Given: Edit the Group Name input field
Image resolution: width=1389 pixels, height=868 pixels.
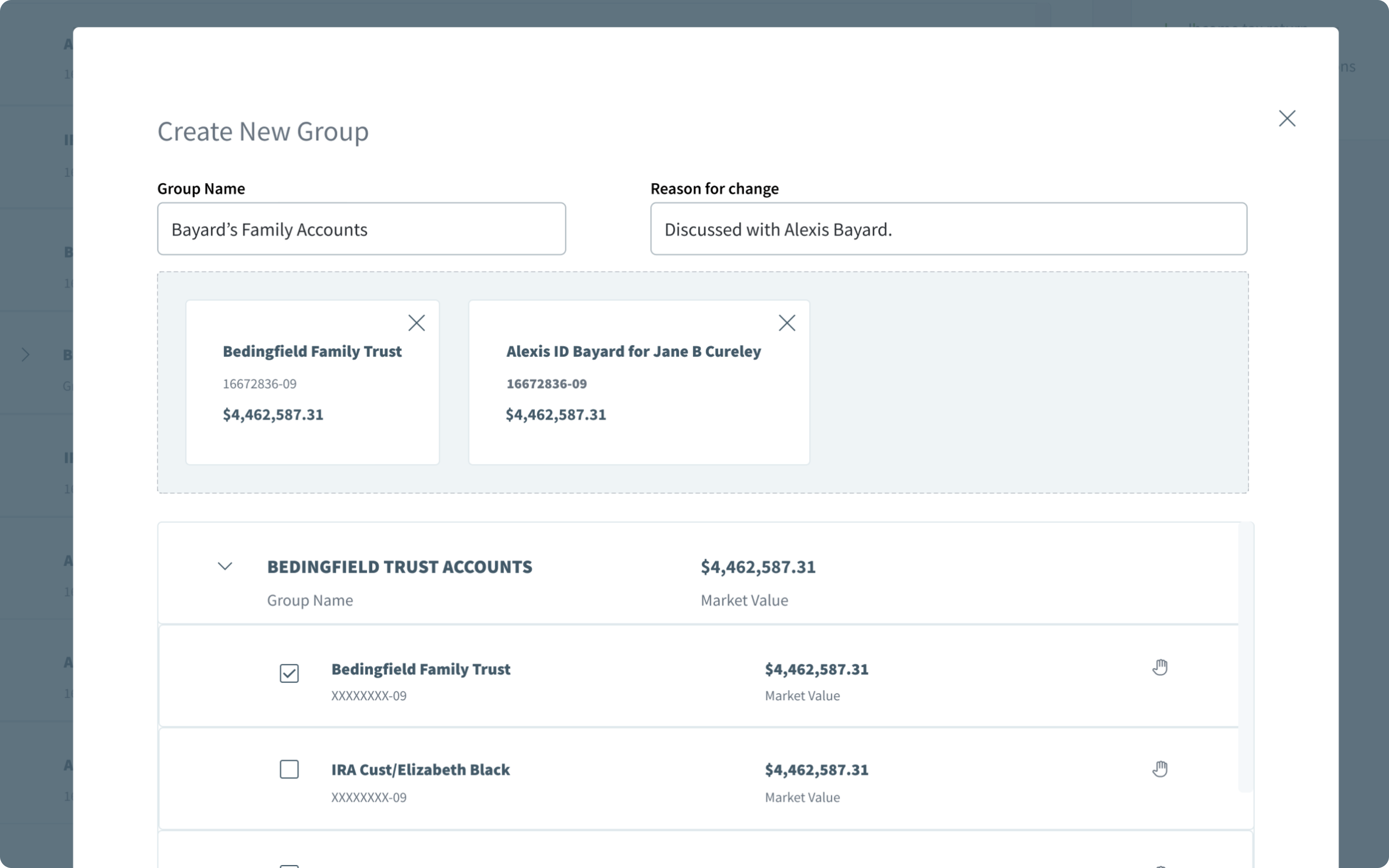Looking at the screenshot, I should click(x=362, y=229).
